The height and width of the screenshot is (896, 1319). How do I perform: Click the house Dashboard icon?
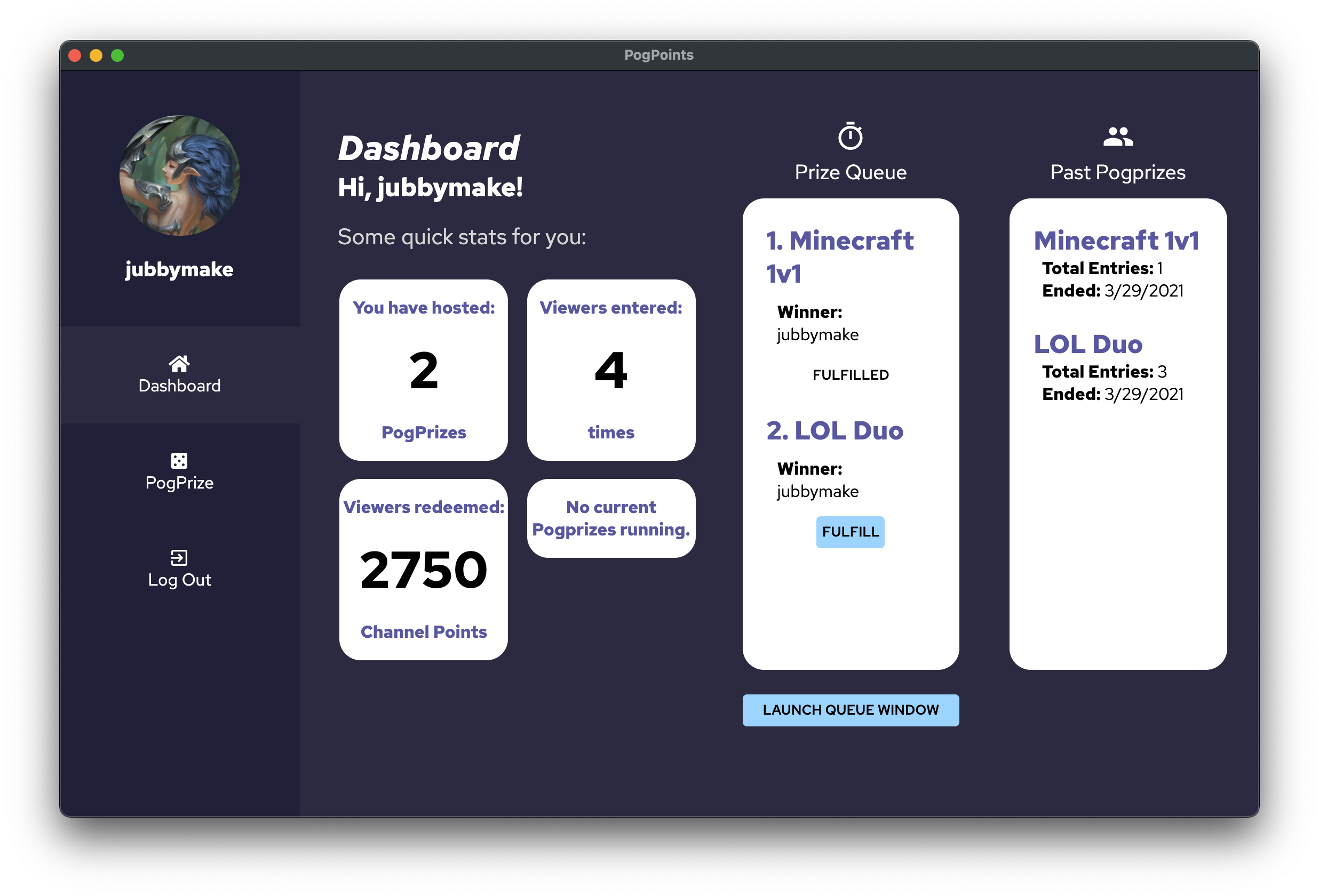pos(179,363)
